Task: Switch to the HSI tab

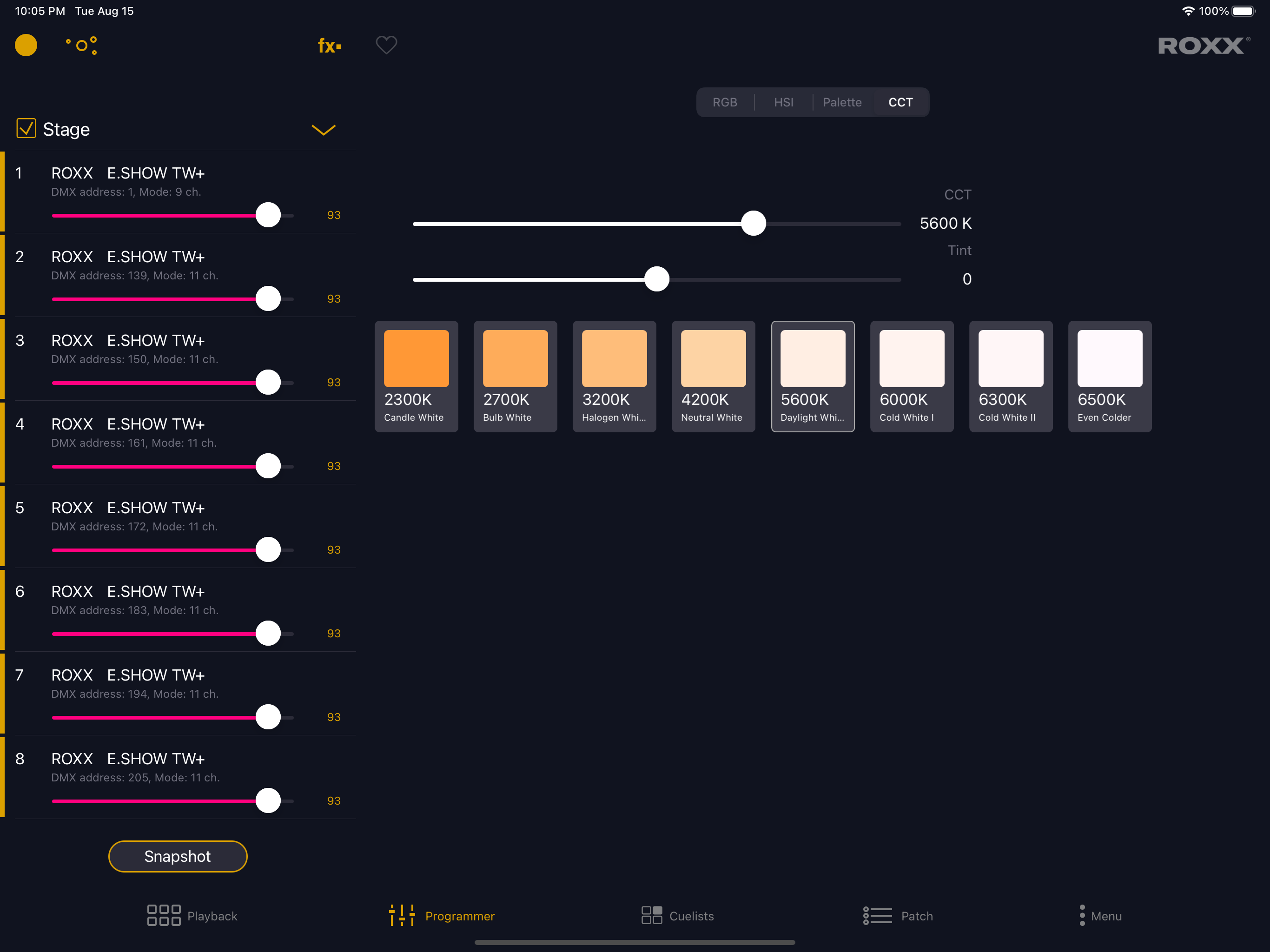Action: (x=784, y=102)
